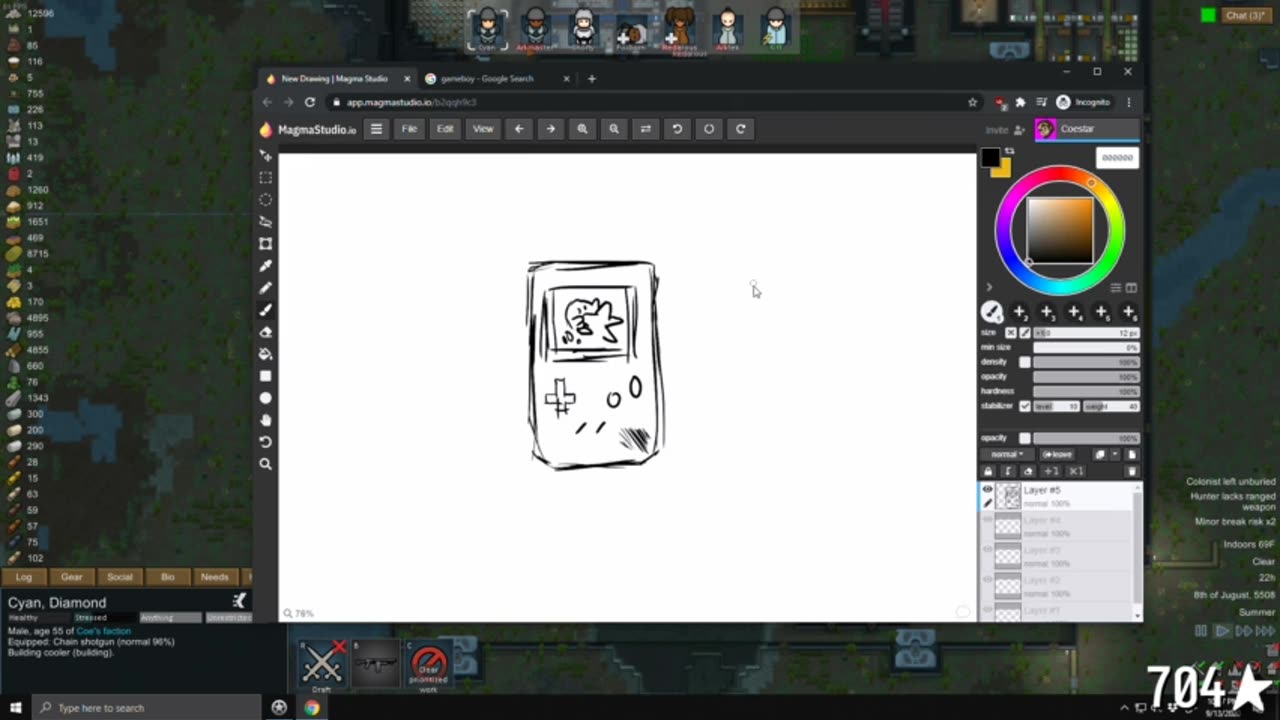
Task: Add a new layer
Action: click(1131, 454)
